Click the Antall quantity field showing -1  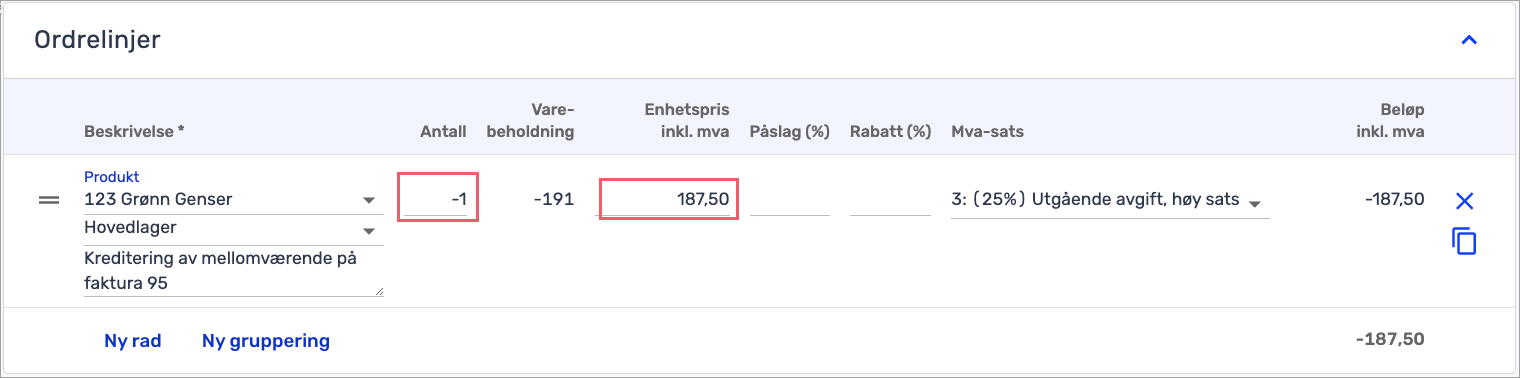click(438, 199)
